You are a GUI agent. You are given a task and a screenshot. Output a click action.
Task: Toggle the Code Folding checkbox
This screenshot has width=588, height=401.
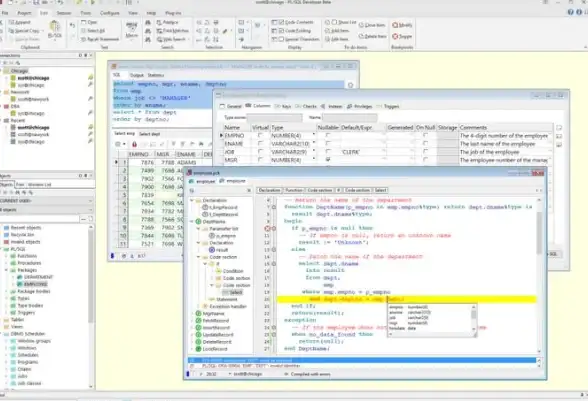tap(282, 31)
